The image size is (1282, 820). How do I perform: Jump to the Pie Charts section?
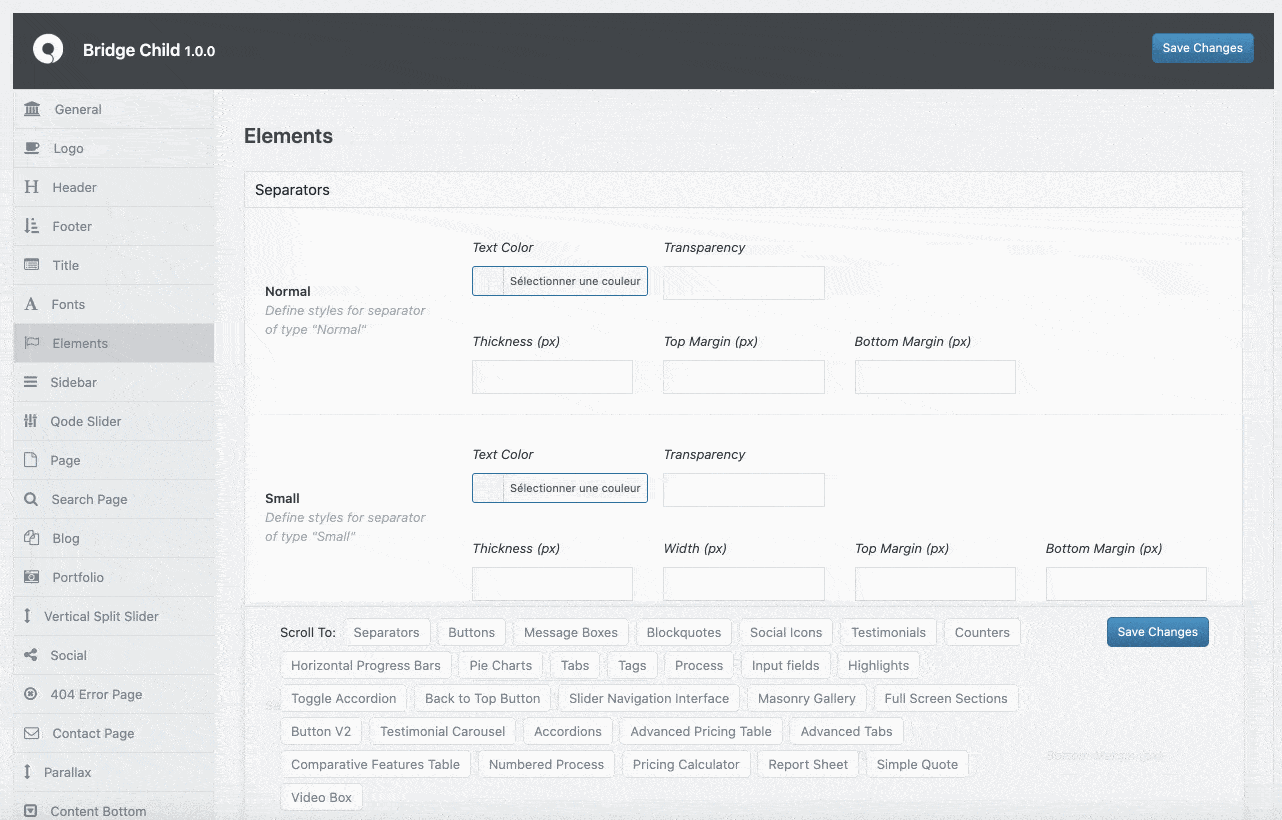coord(500,665)
